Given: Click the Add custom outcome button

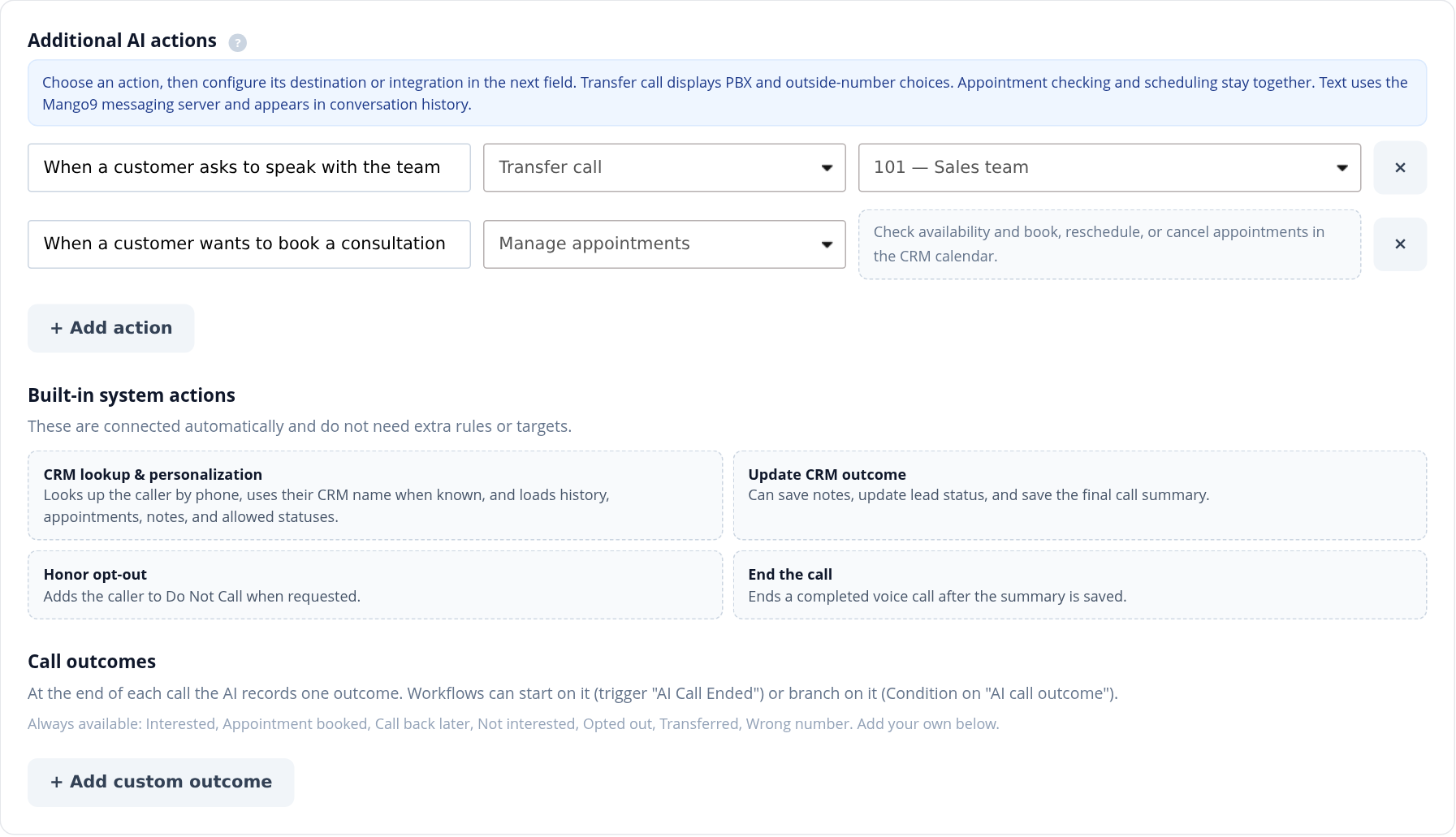Looking at the screenshot, I should tap(161, 782).
